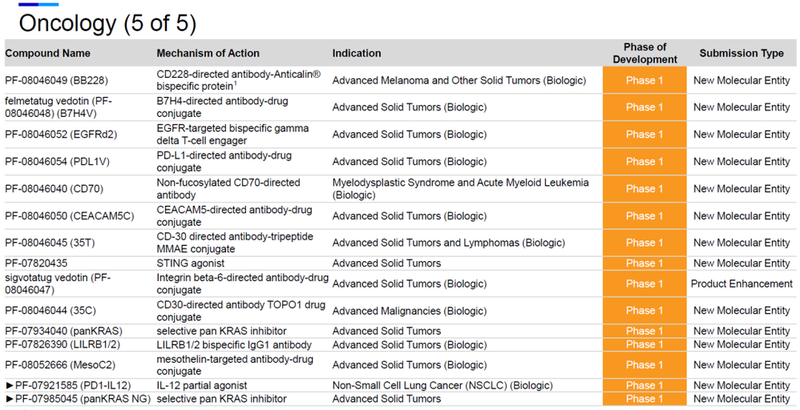This screenshot has height=410, width=800.
Task: Select the Submission Type column header
Action: [741, 53]
